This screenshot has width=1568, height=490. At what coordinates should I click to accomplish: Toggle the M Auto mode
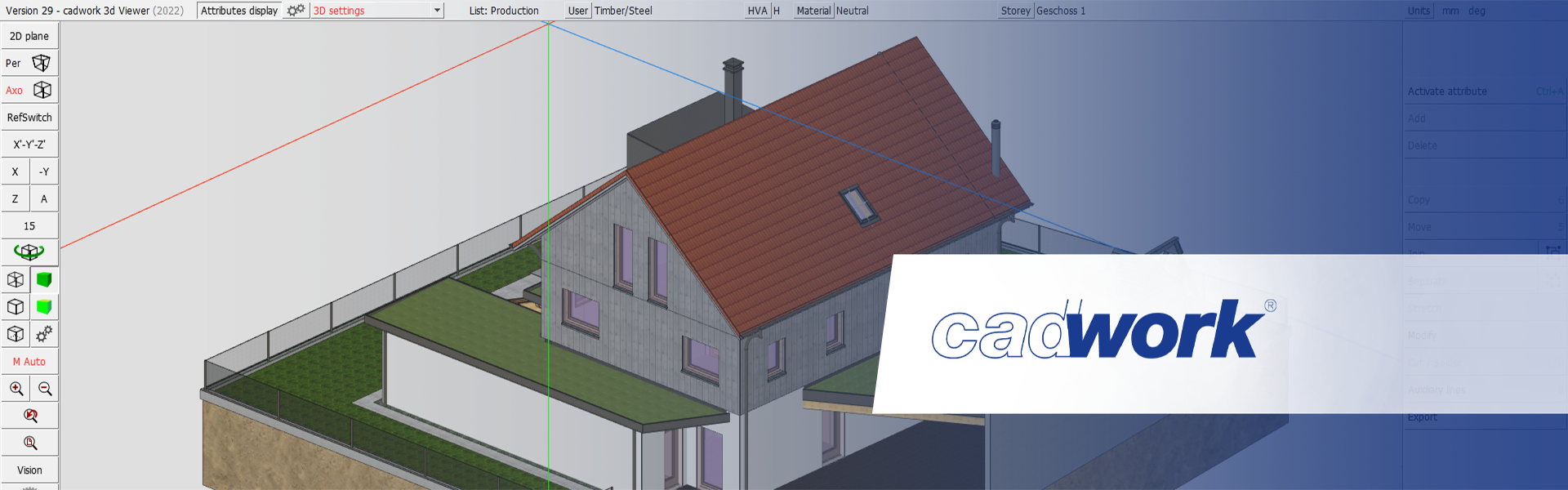[29, 362]
